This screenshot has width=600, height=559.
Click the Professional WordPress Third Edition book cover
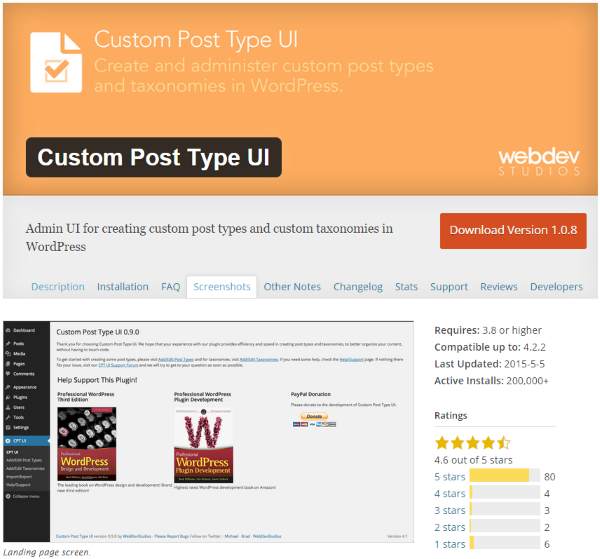coord(87,444)
